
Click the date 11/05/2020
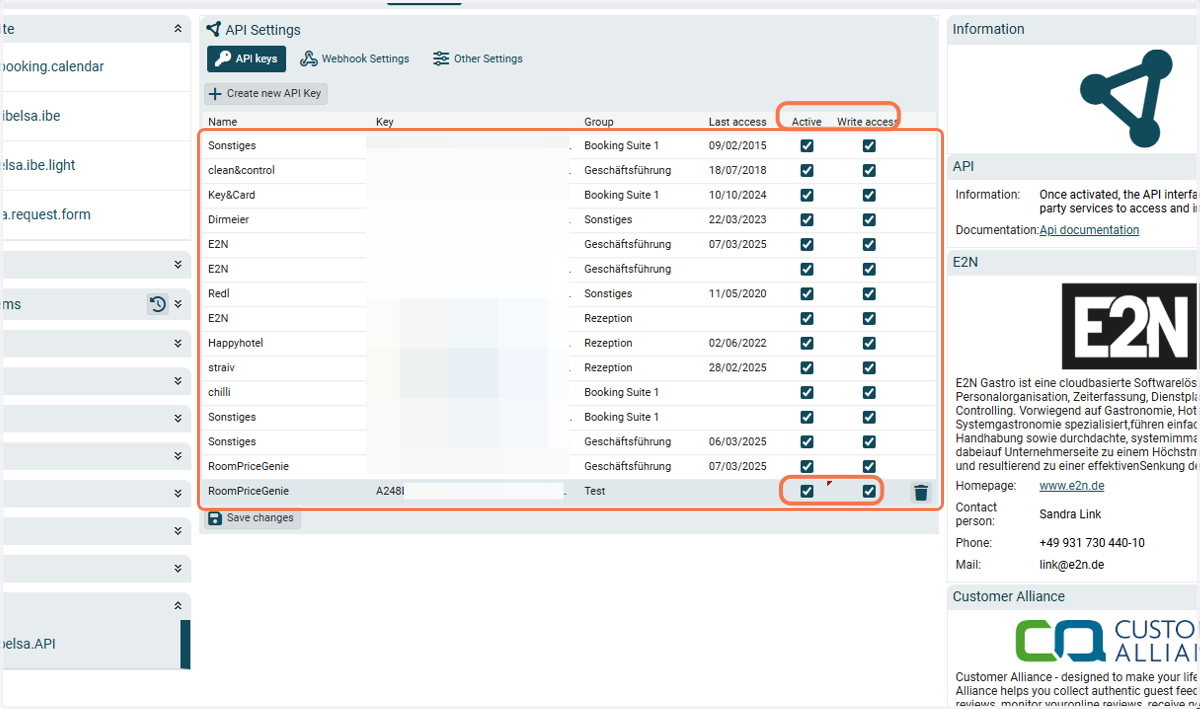pos(737,294)
